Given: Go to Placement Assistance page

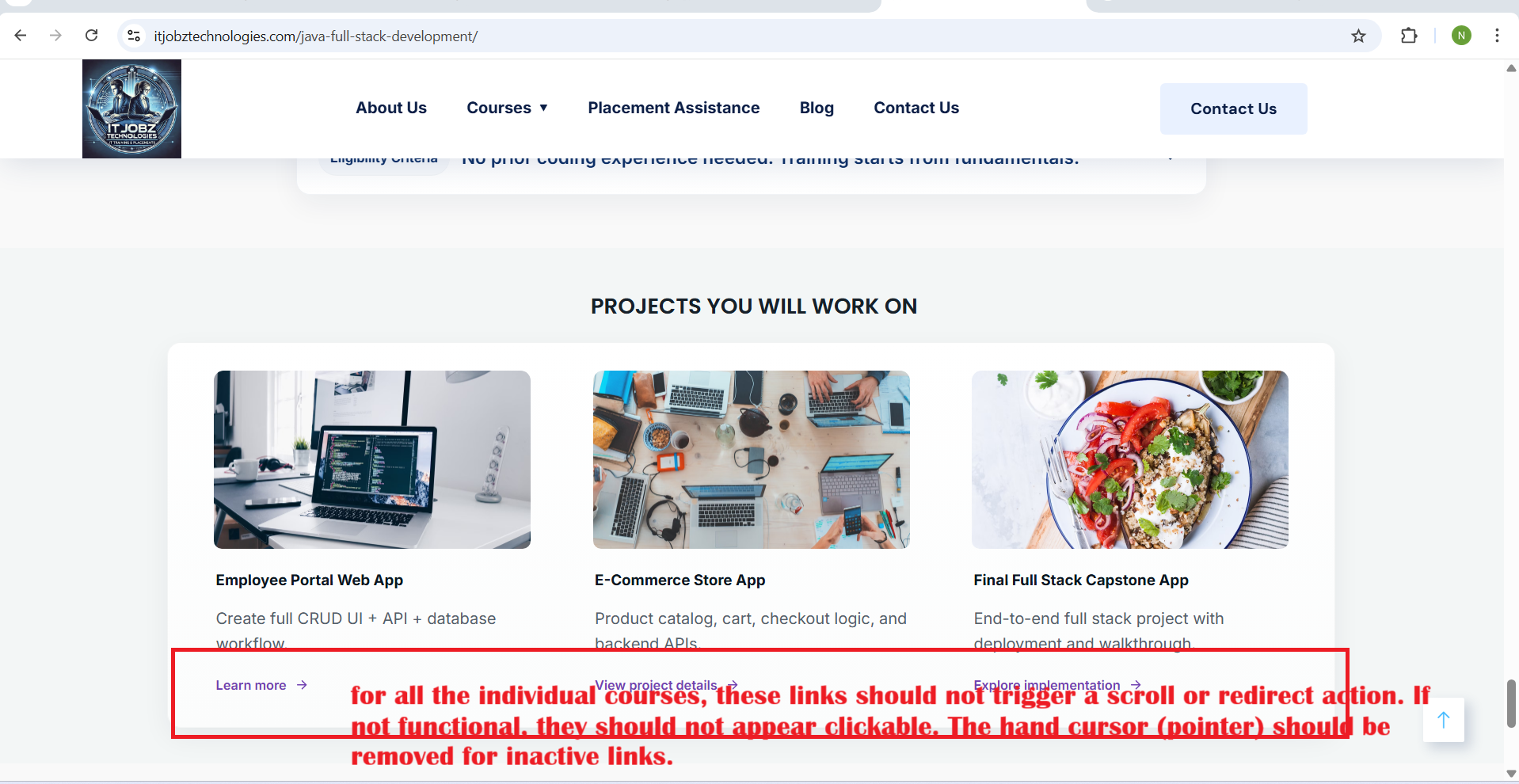Looking at the screenshot, I should coord(673,108).
